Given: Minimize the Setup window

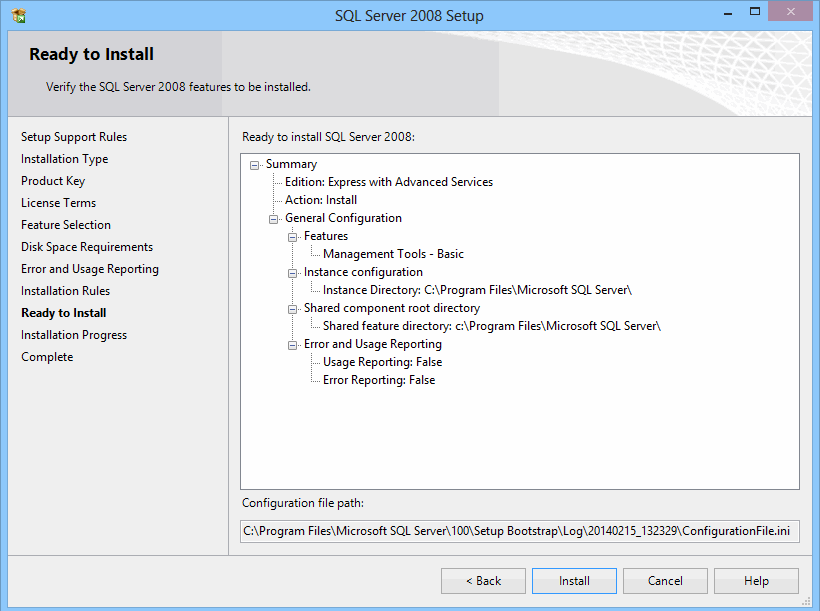Looking at the screenshot, I should [x=727, y=13].
